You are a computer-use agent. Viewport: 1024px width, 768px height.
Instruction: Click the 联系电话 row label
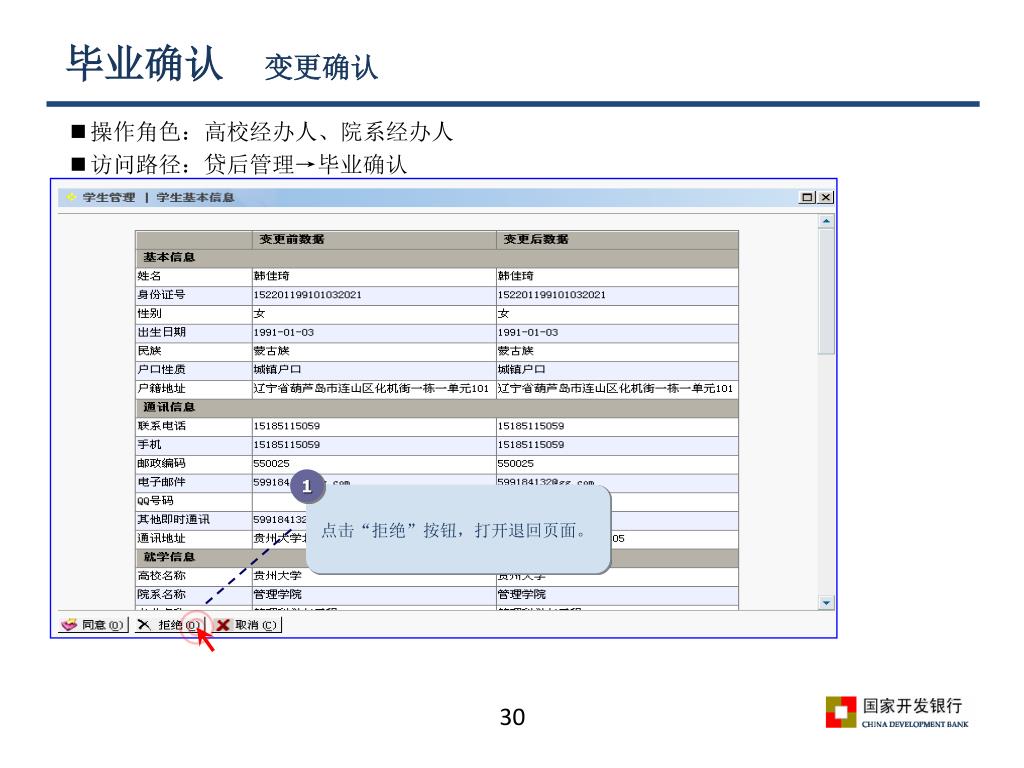[161, 426]
